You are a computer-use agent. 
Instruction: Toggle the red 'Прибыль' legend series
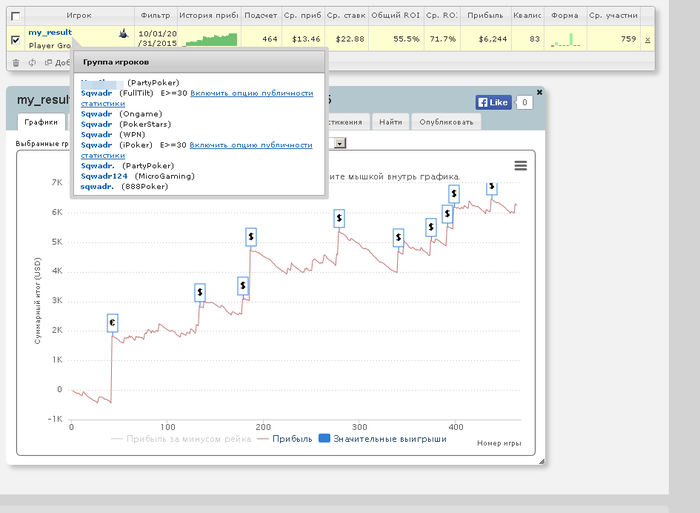pyautogui.click(x=285, y=439)
